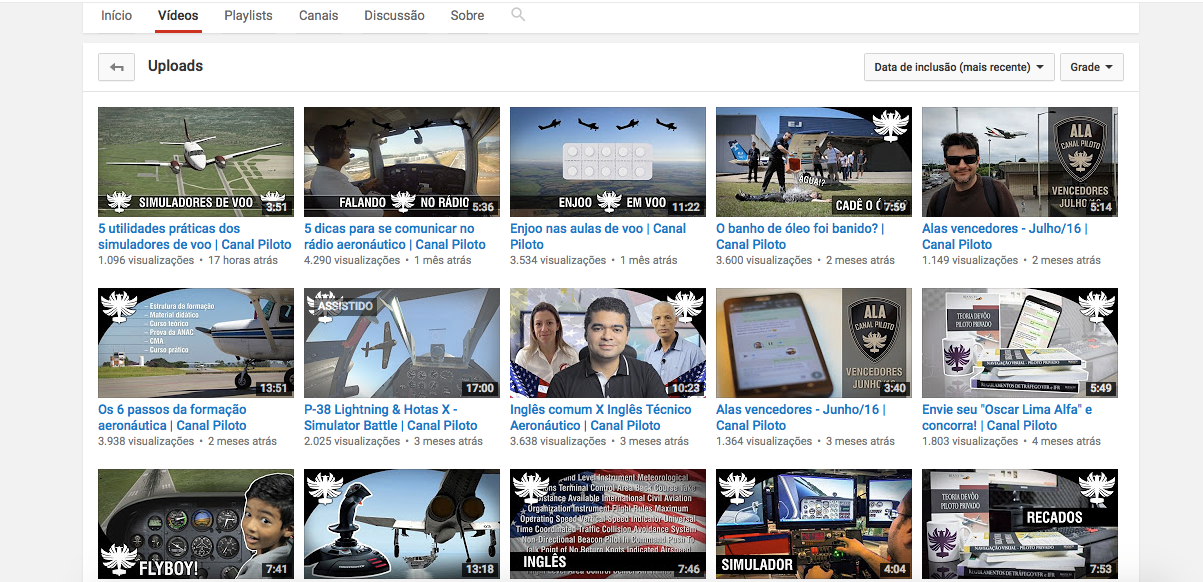Click '3.938 visualizações' view count text
Viewport: 1203px width, 582px height.
tap(146, 441)
